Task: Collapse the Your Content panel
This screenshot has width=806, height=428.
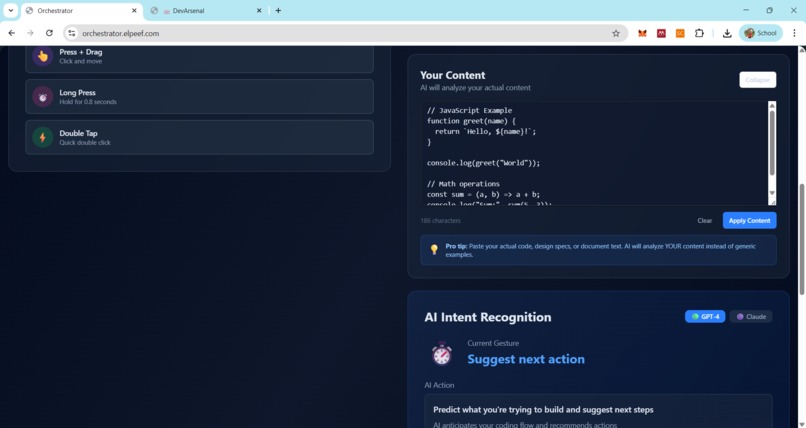Action: [757, 80]
